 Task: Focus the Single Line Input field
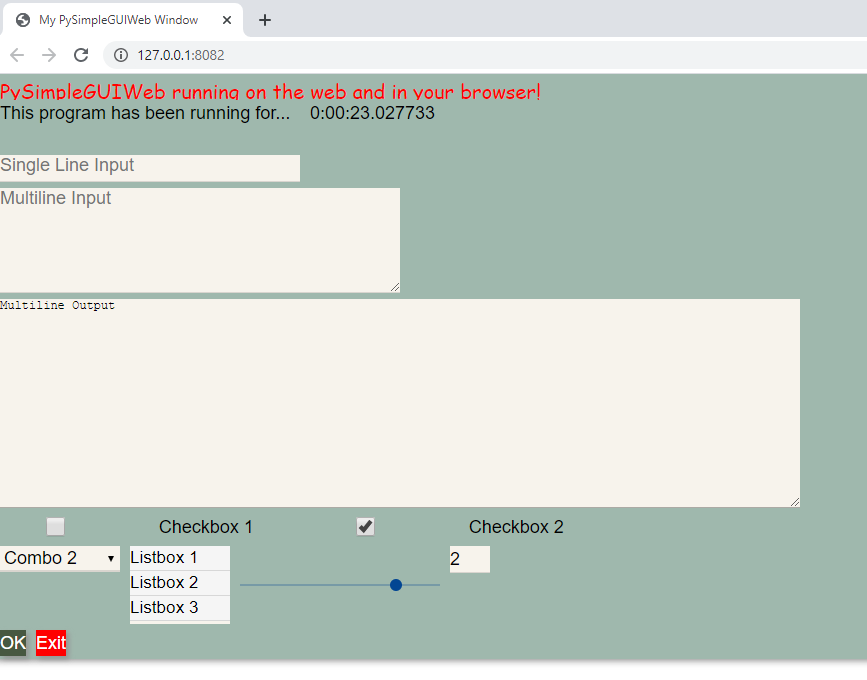(150, 168)
